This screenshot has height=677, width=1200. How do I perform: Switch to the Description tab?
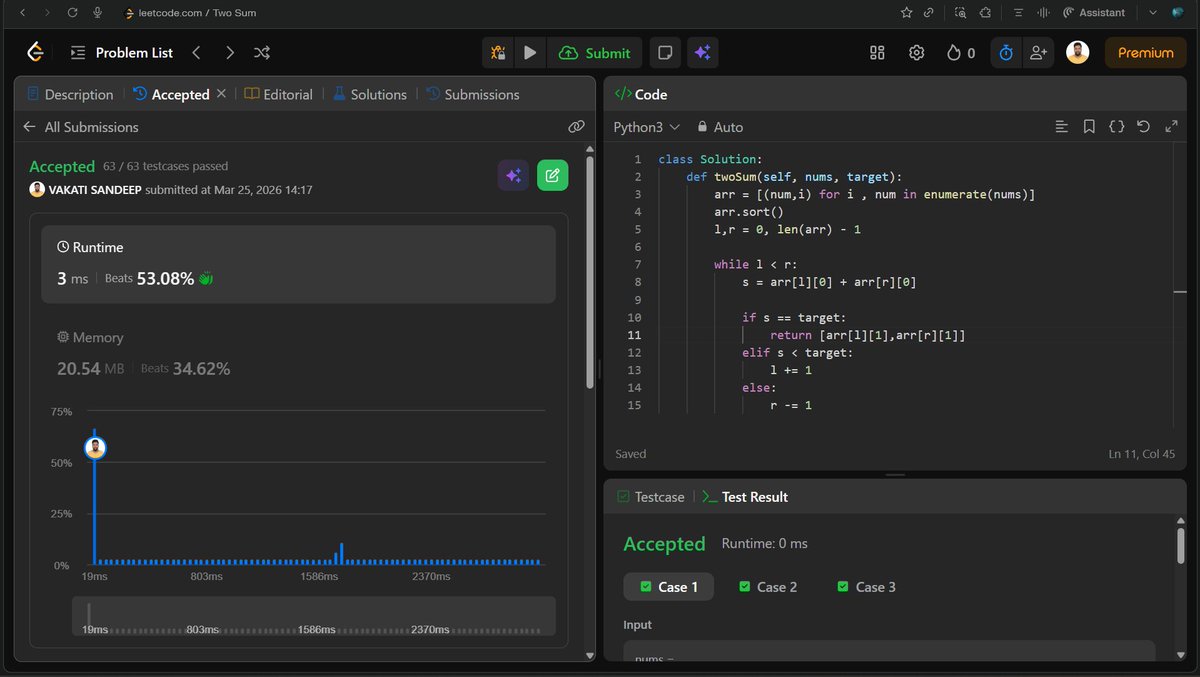point(70,94)
